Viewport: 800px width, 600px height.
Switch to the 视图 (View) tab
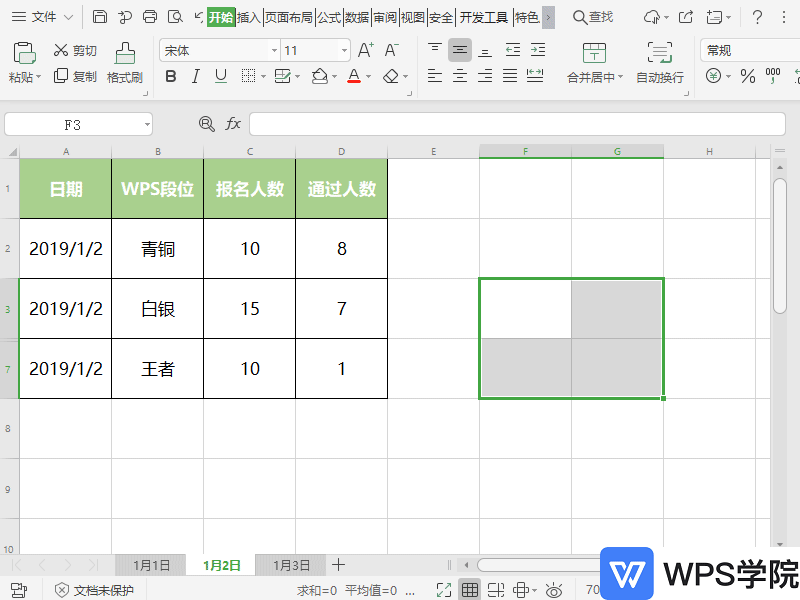tap(413, 17)
